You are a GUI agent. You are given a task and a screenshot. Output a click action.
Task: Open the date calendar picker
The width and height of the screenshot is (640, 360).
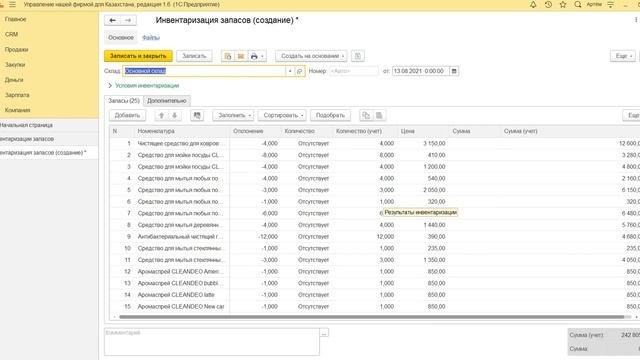[454, 71]
